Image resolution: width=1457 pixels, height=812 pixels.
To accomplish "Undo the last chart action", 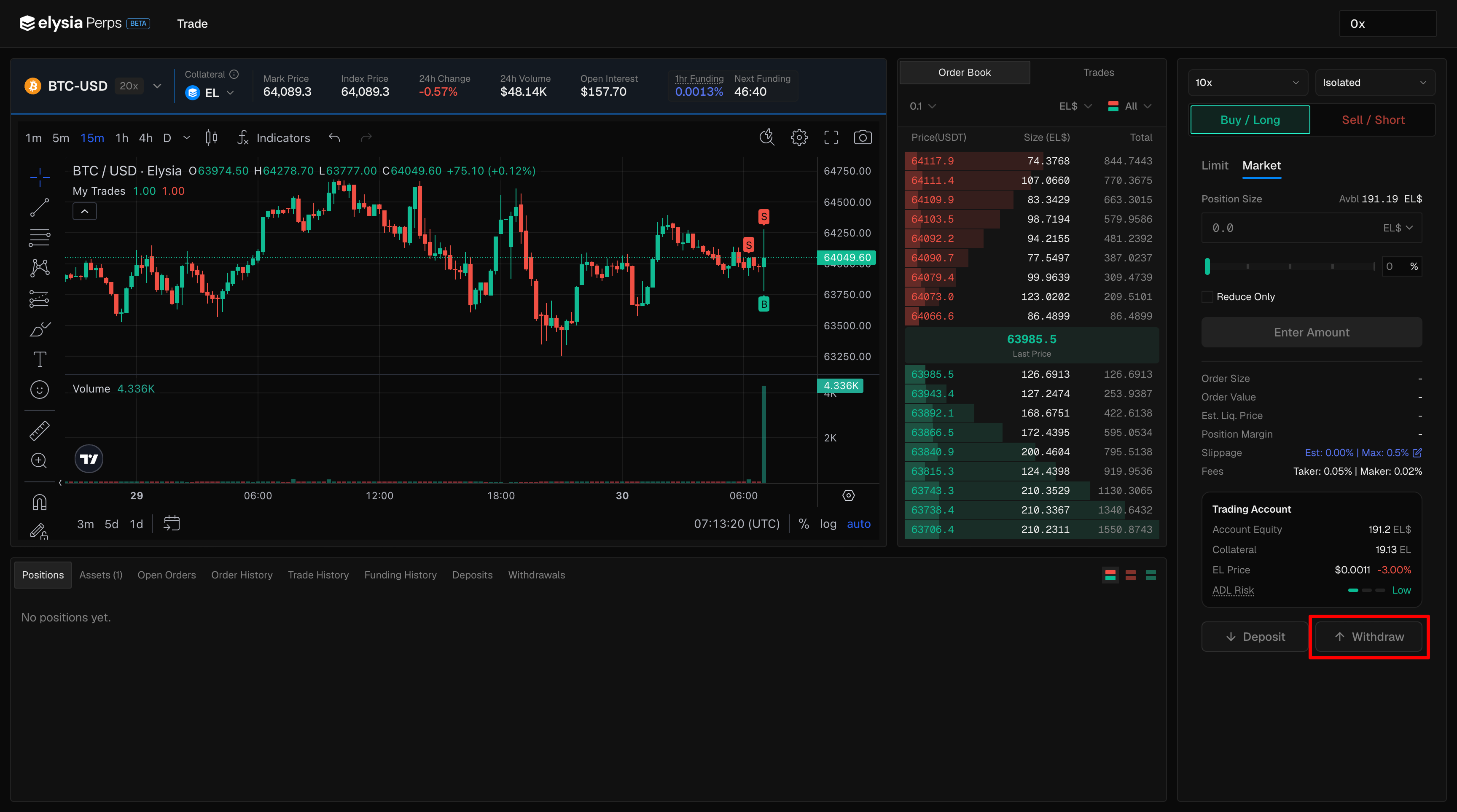I will (334, 137).
